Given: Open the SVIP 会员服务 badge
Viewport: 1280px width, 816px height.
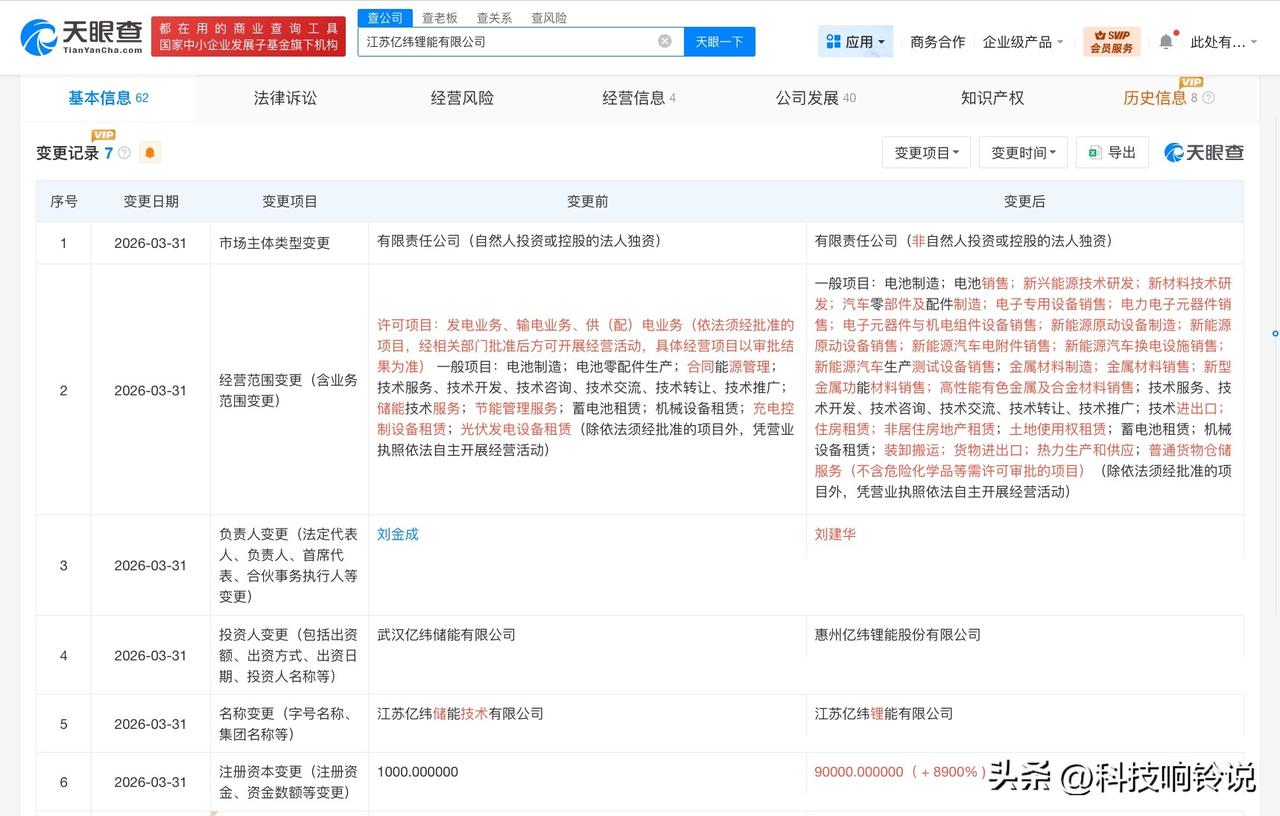Looking at the screenshot, I should [x=1112, y=41].
